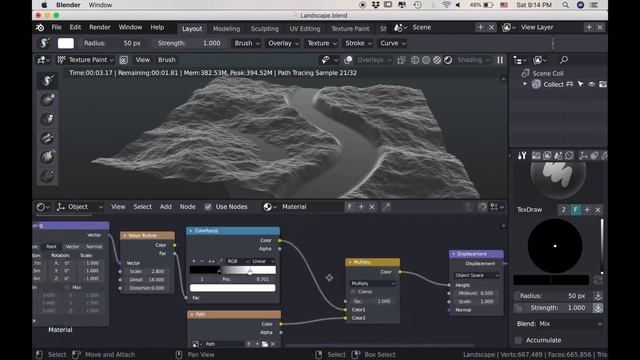Select the Soften brush tool
The image size is (640, 360).
[x=47, y=100]
